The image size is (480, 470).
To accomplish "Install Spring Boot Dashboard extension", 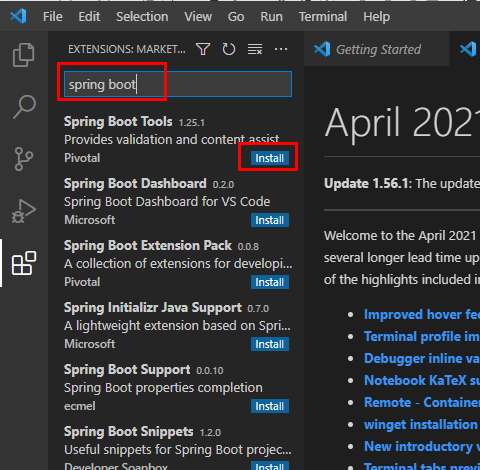I will coord(270,220).
